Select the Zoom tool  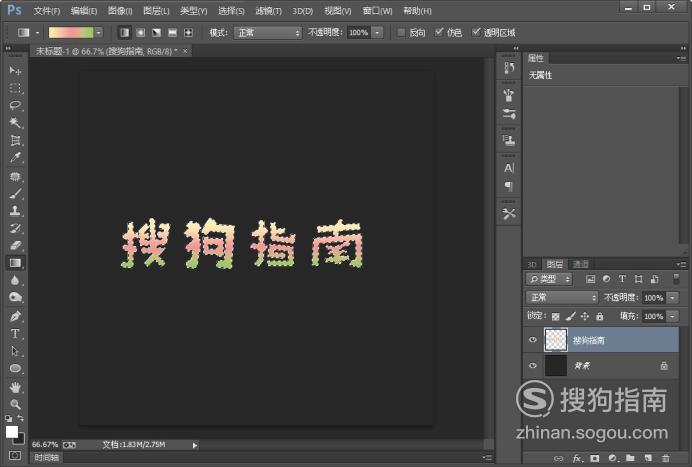[x=15, y=404]
